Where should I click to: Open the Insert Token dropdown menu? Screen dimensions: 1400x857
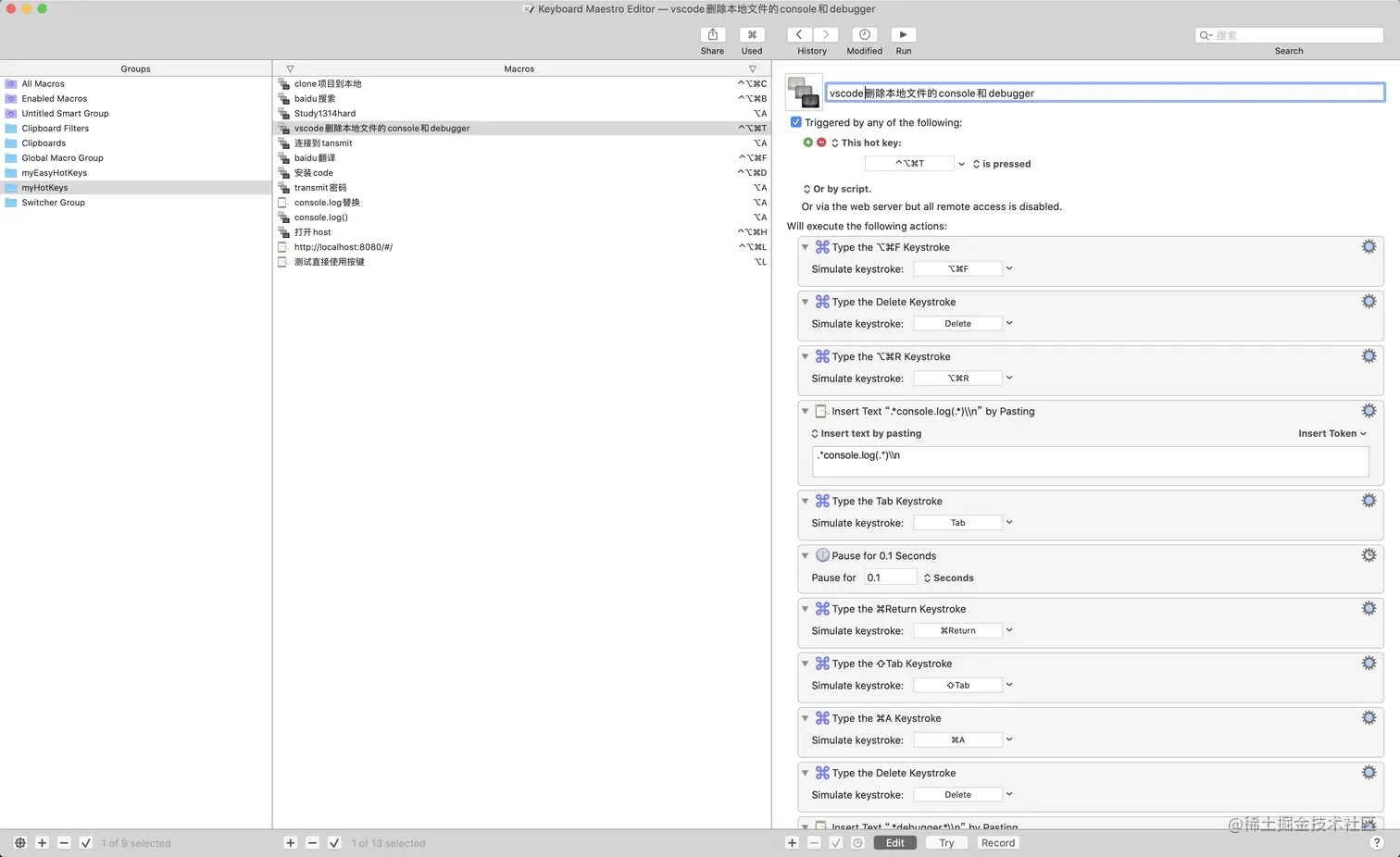coord(1331,433)
